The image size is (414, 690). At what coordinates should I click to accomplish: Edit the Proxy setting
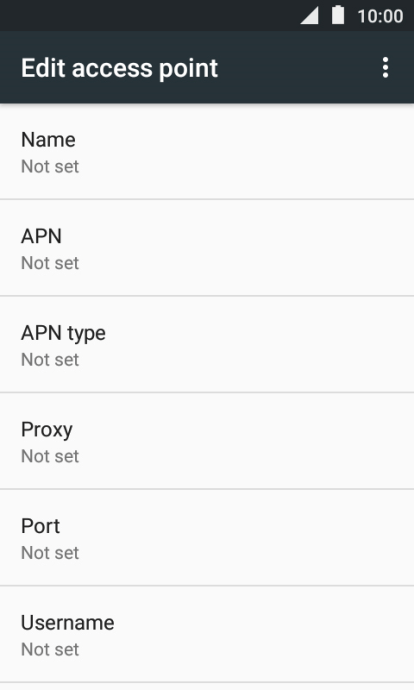pos(207,441)
